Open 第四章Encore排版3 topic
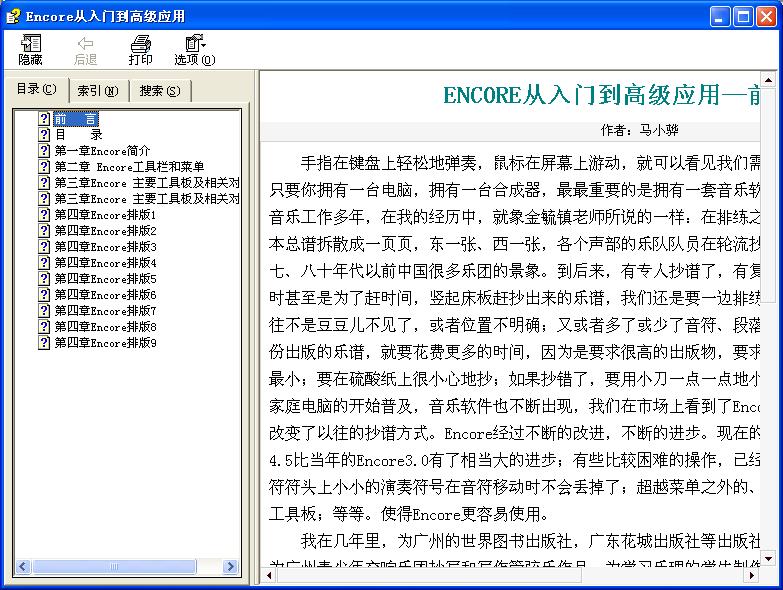783x590 pixels. pos(105,247)
